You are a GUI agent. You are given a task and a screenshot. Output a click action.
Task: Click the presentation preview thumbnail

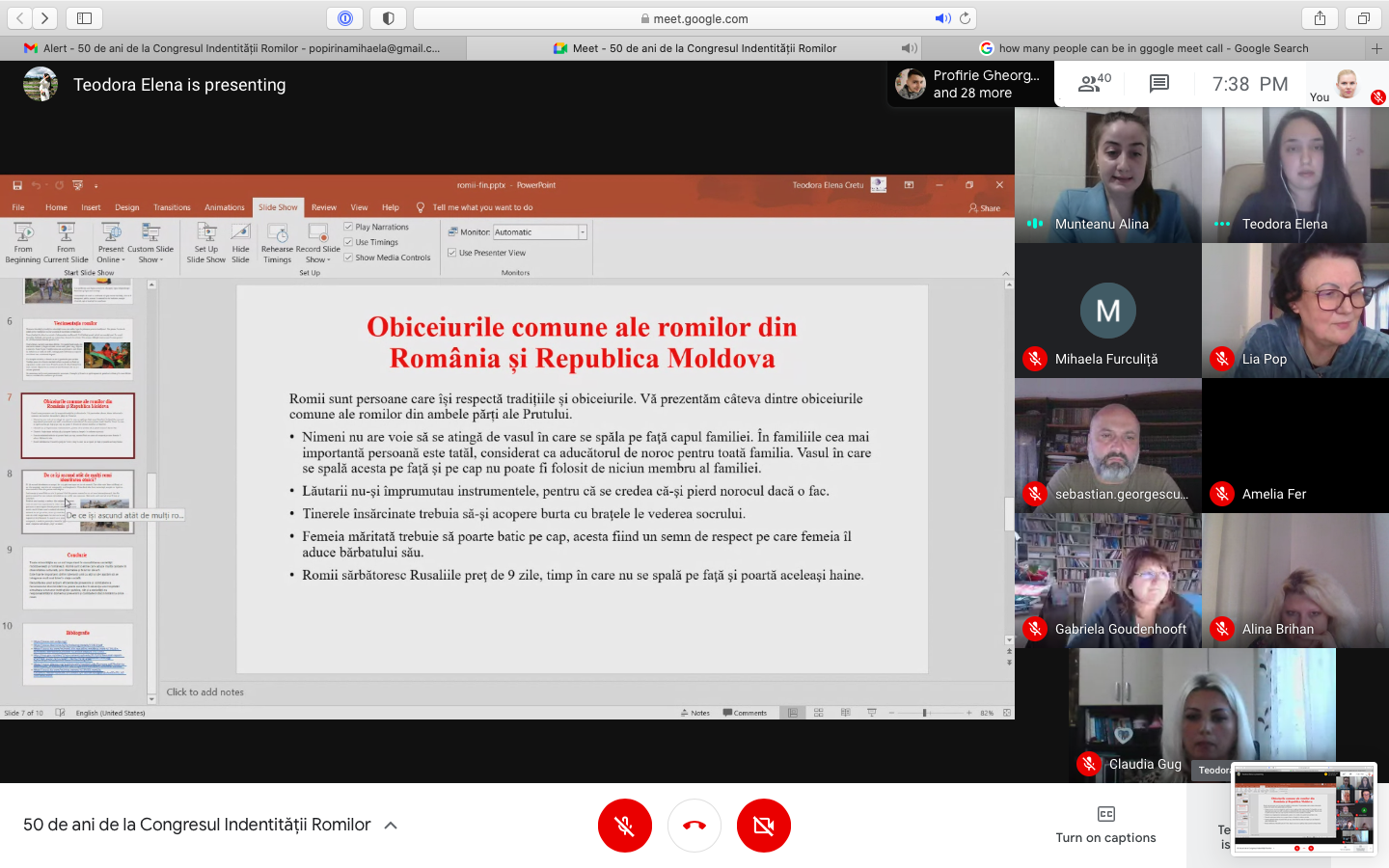[x=1304, y=810]
